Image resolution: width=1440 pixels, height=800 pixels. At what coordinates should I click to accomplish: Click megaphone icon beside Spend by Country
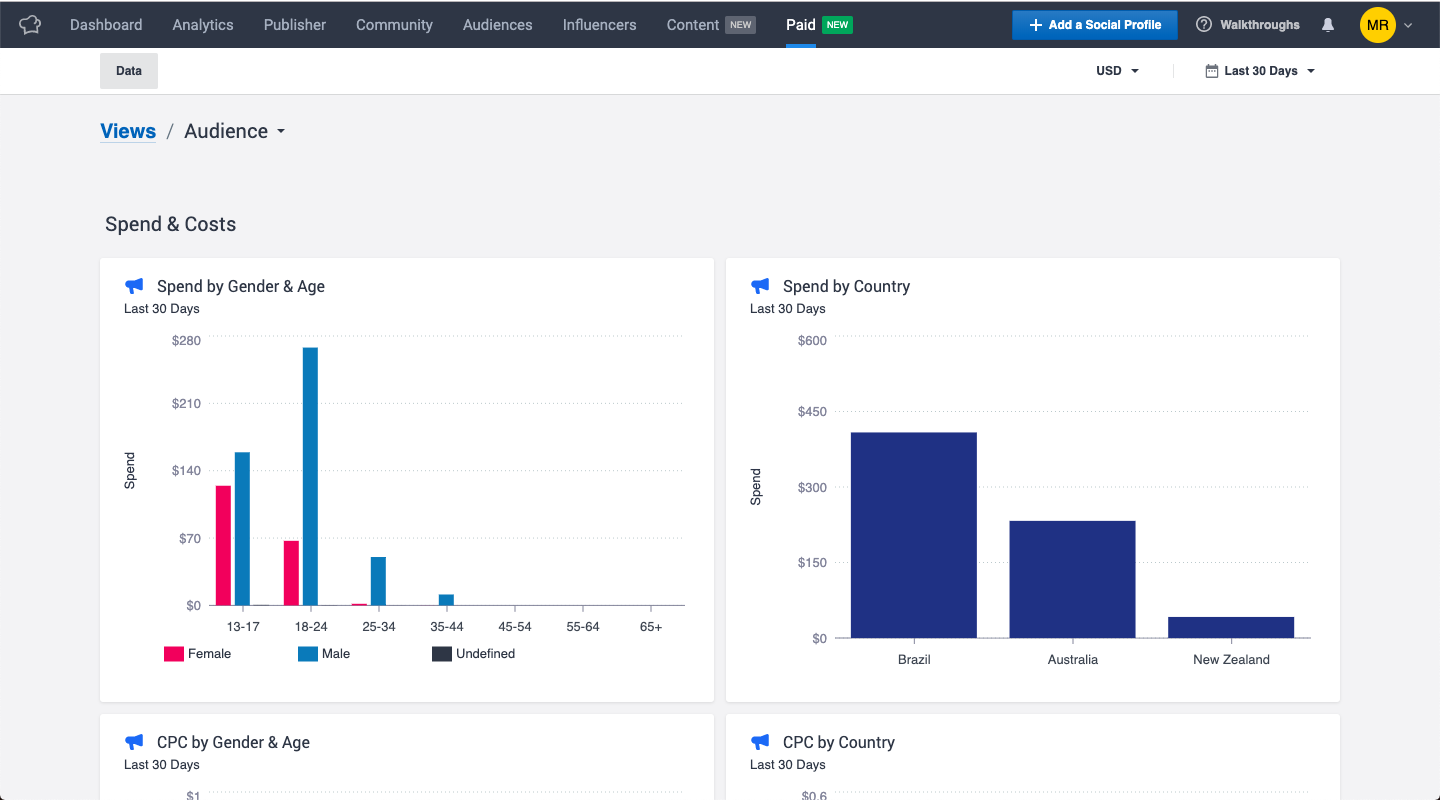pyautogui.click(x=760, y=286)
